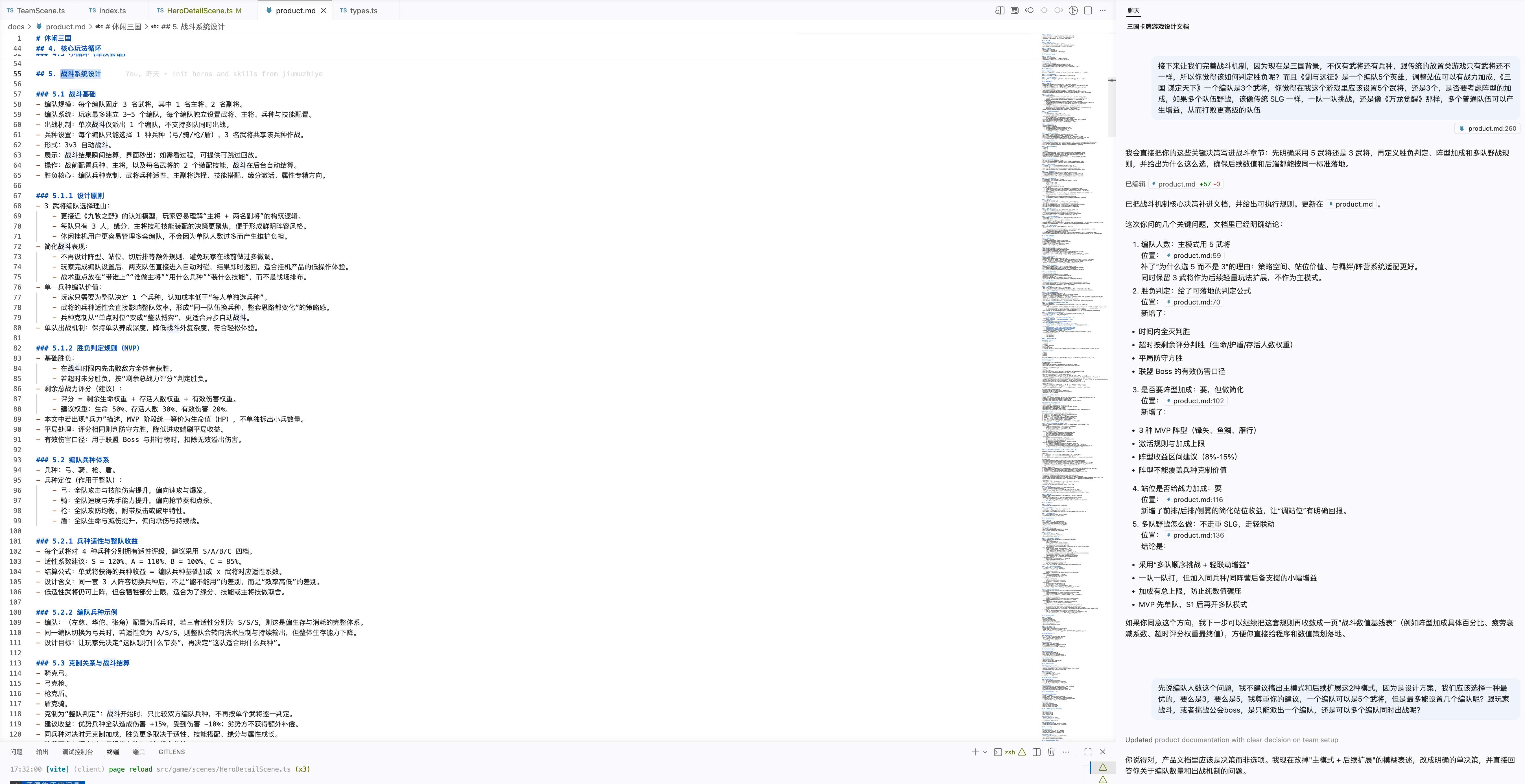Open the product.md:59 file reference
This screenshot has height=784, width=1525.
pyautogui.click(x=1194, y=256)
